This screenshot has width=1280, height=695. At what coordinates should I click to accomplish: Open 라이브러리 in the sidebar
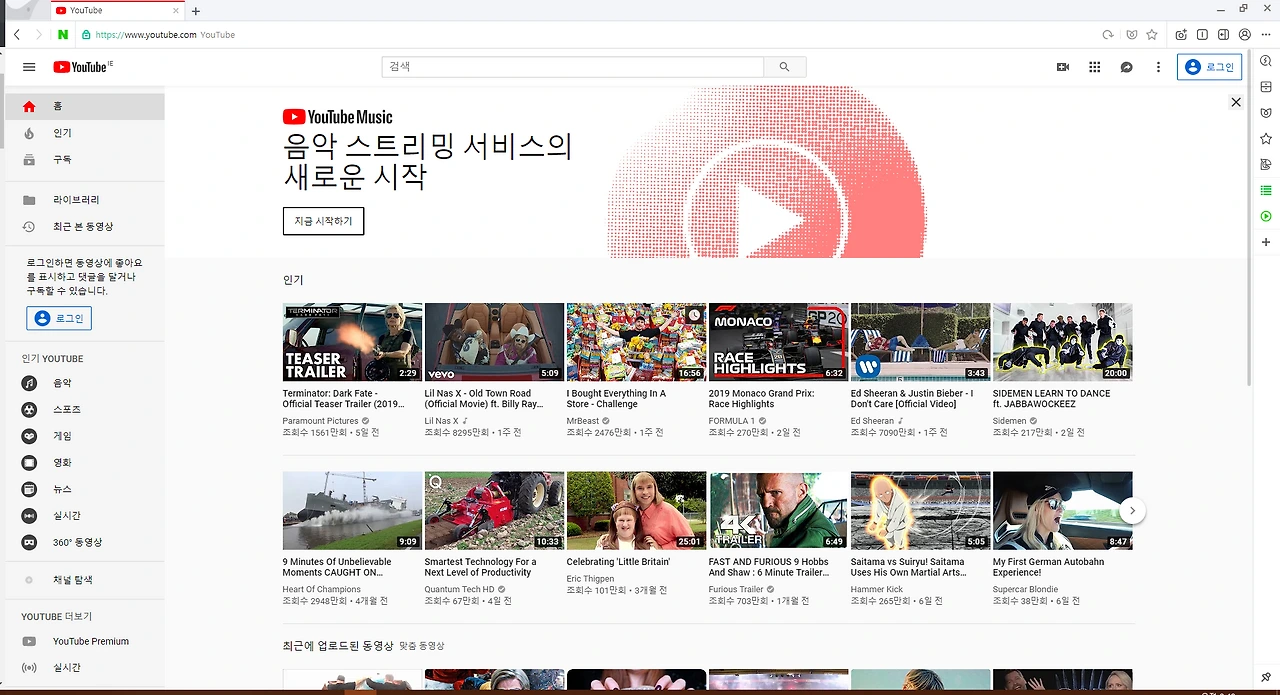tap(85, 200)
